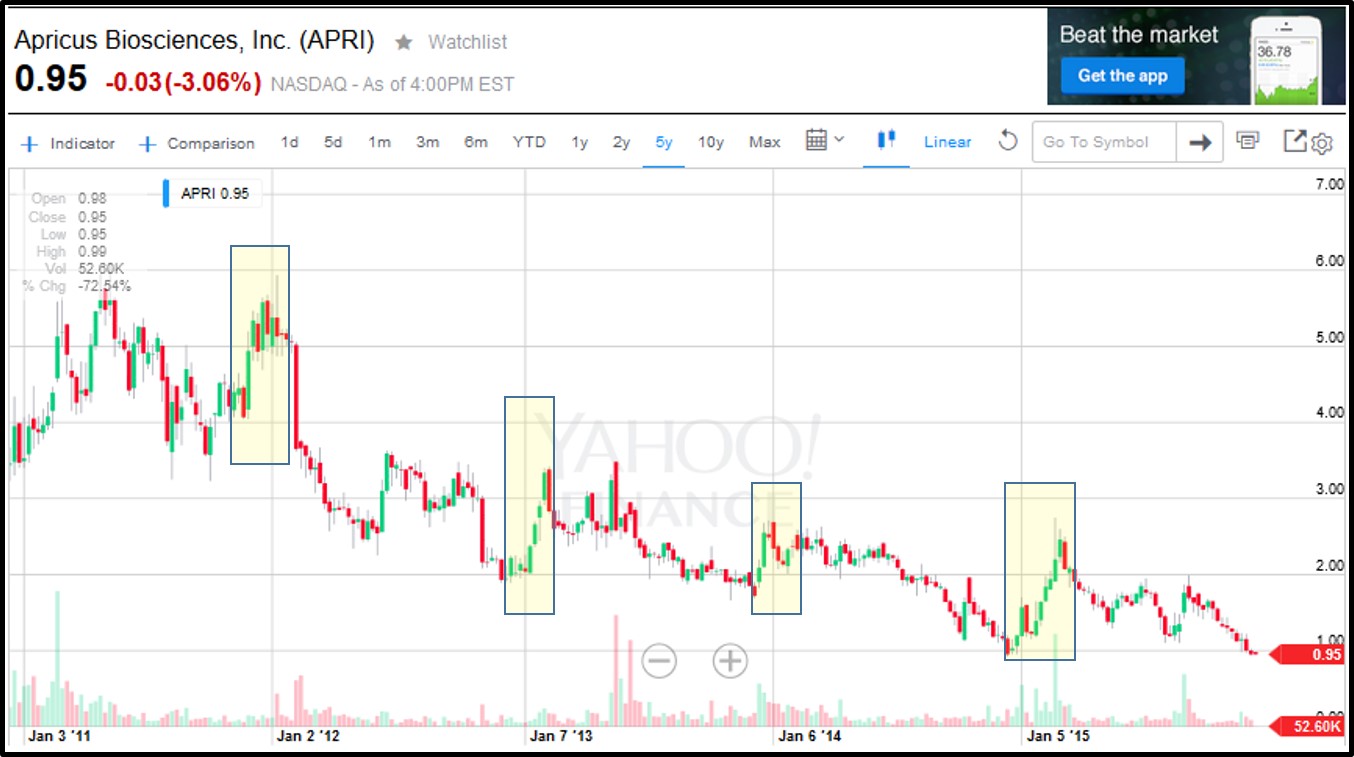
Task: Click the chart comments panel icon
Action: tap(1248, 140)
